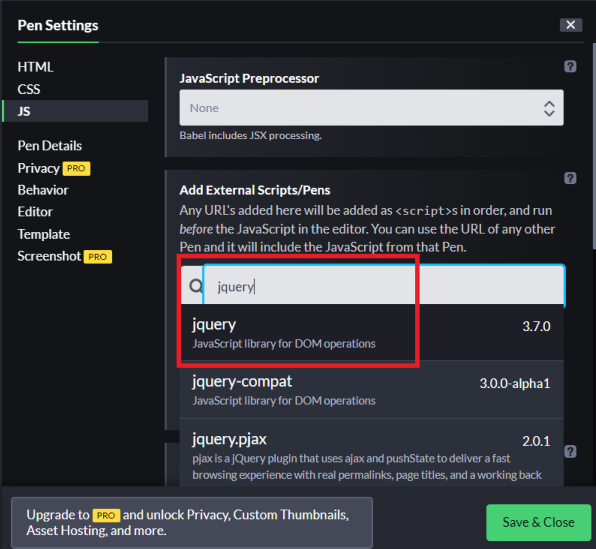Select the jquery-compat search result
This screenshot has height=549, width=596.
(371, 390)
